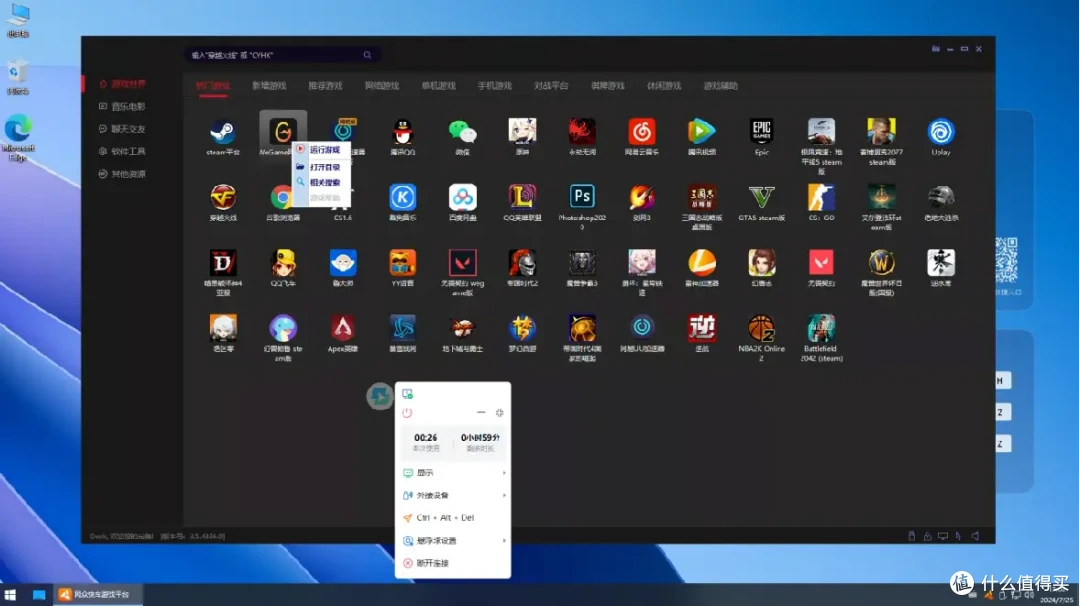Launch the Cyberpunk 2077 steam icon
Image resolution: width=1080 pixels, height=606 pixels.
point(881,132)
